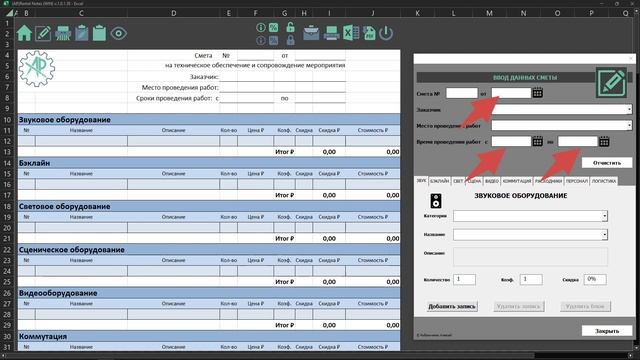Export using the PDF file icon
The width and height of the screenshot is (640, 360).
click(369, 33)
